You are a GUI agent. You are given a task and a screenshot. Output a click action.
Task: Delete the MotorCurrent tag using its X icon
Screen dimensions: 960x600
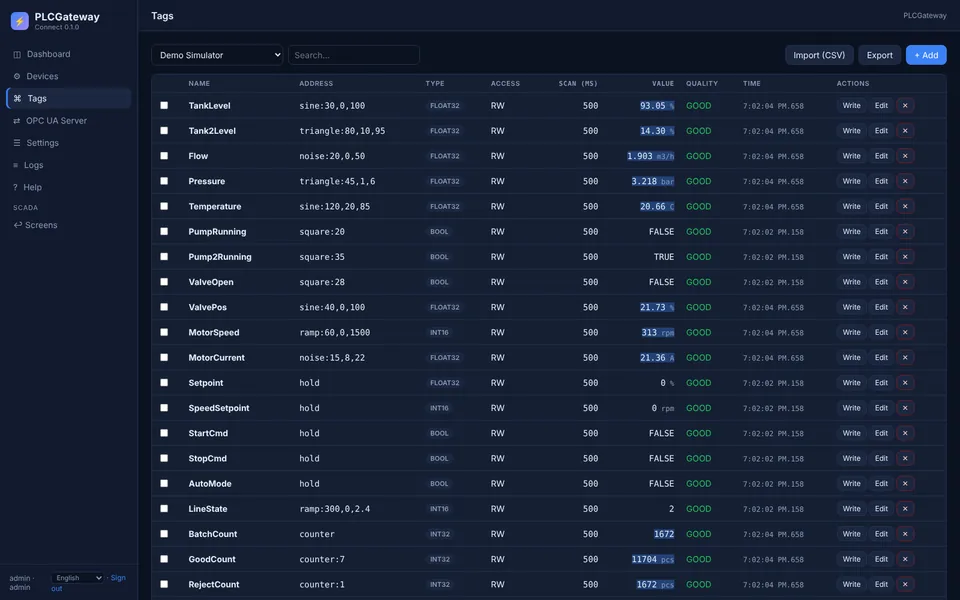[x=905, y=358]
